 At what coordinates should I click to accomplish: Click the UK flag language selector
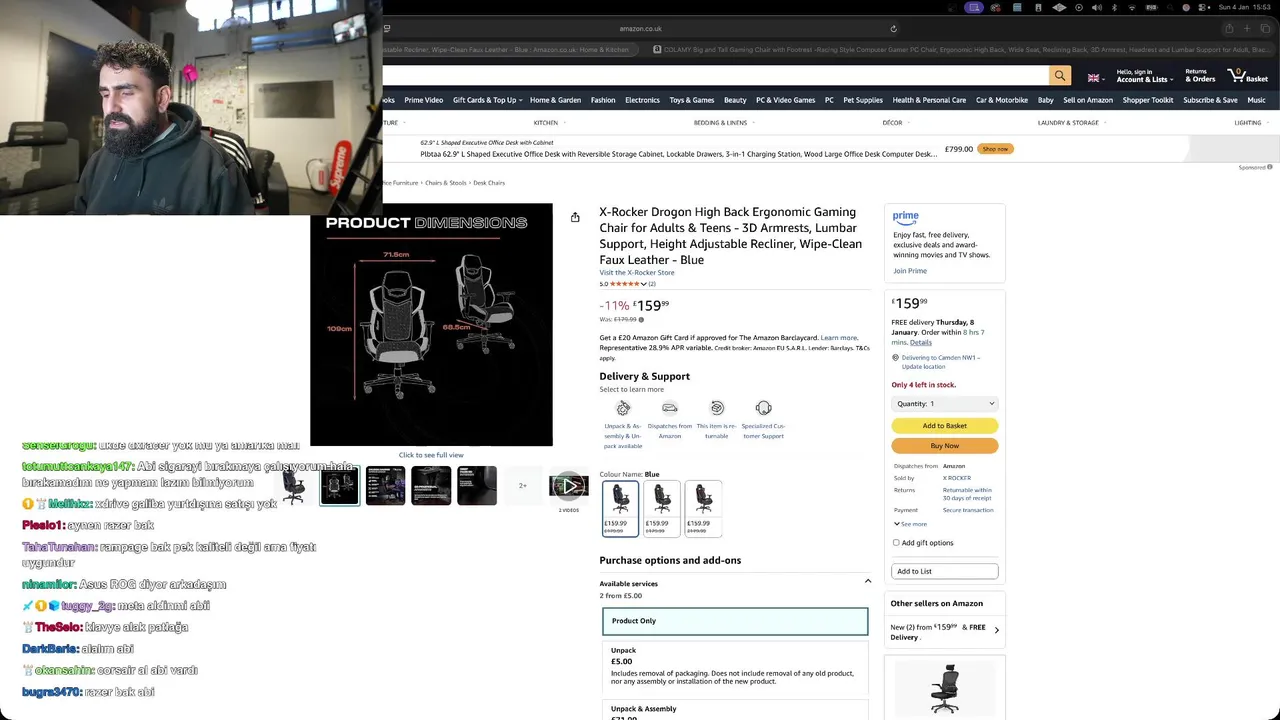(1095, 77)
